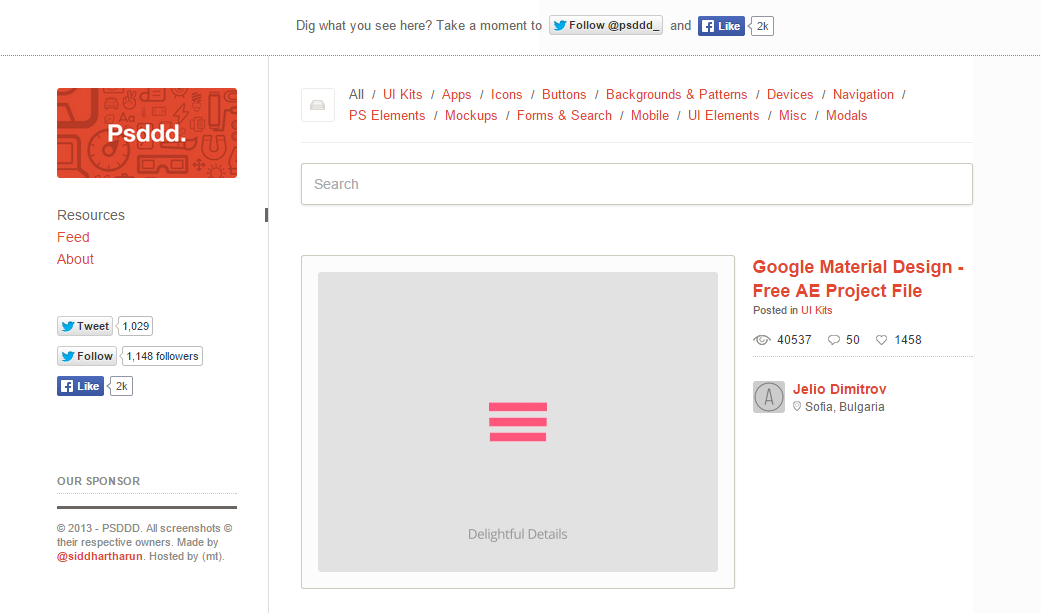1041x613 pixels.
Task: Select the Buttons category
Action: point(564,94)
